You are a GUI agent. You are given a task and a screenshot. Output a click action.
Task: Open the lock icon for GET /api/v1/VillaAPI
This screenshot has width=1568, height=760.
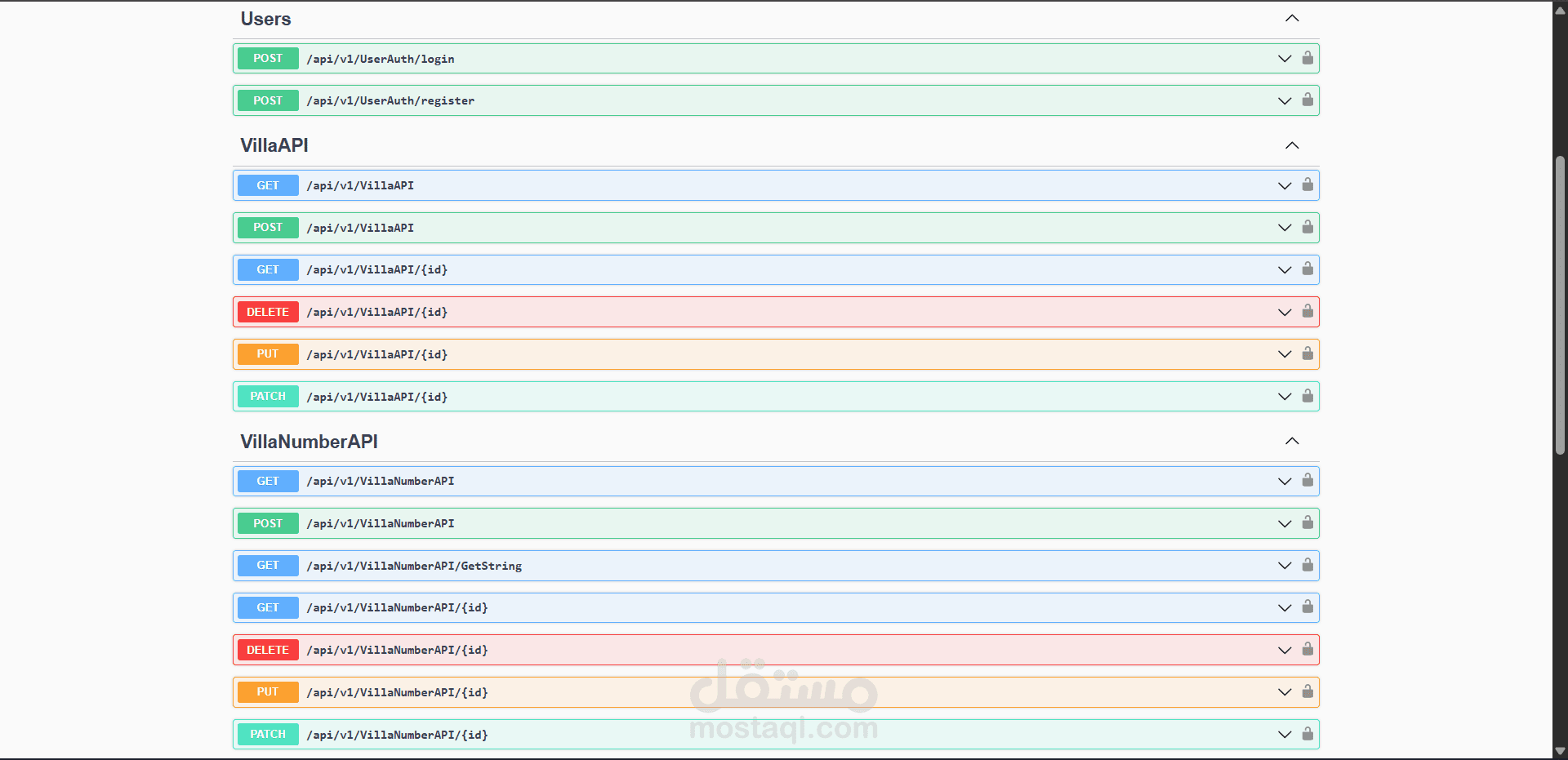coord(1307,184)
